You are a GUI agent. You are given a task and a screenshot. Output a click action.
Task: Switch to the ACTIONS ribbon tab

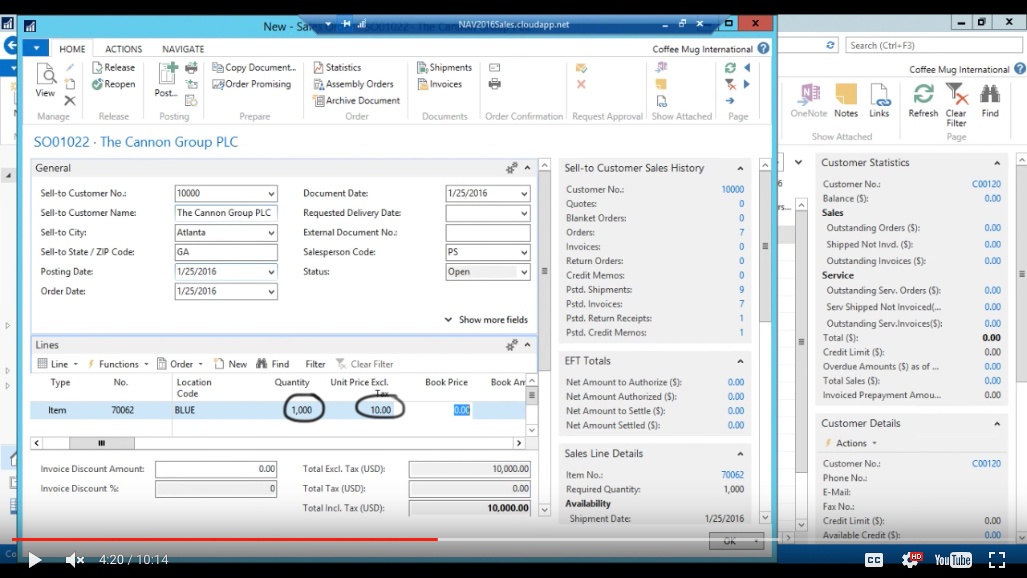click(x=123, y=49)
